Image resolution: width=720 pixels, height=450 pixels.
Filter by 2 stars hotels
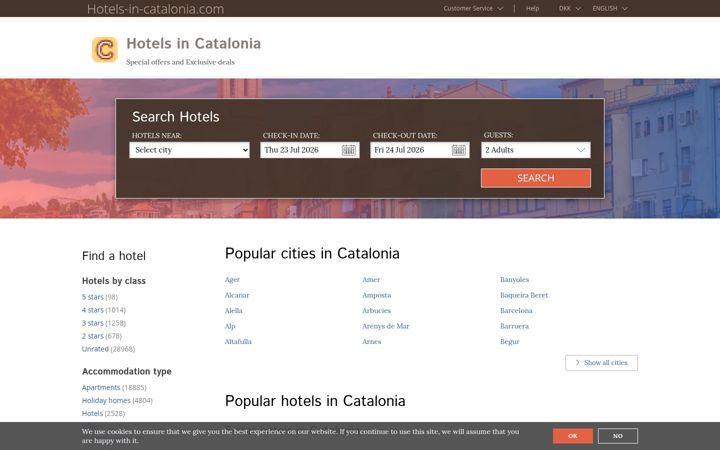pyautogui.click(x=93, y=336)
